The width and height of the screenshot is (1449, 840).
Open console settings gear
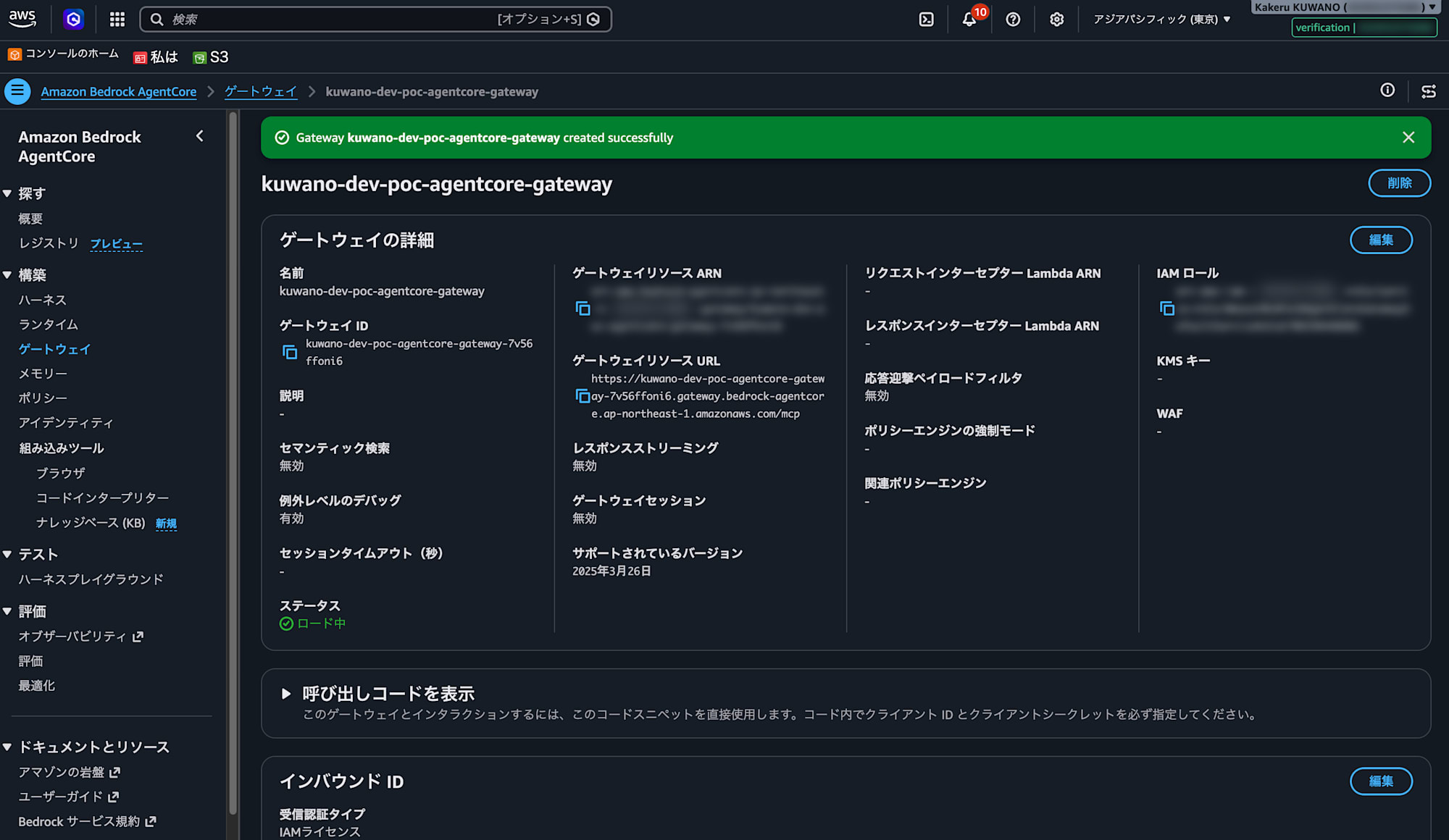point(1057,20)
